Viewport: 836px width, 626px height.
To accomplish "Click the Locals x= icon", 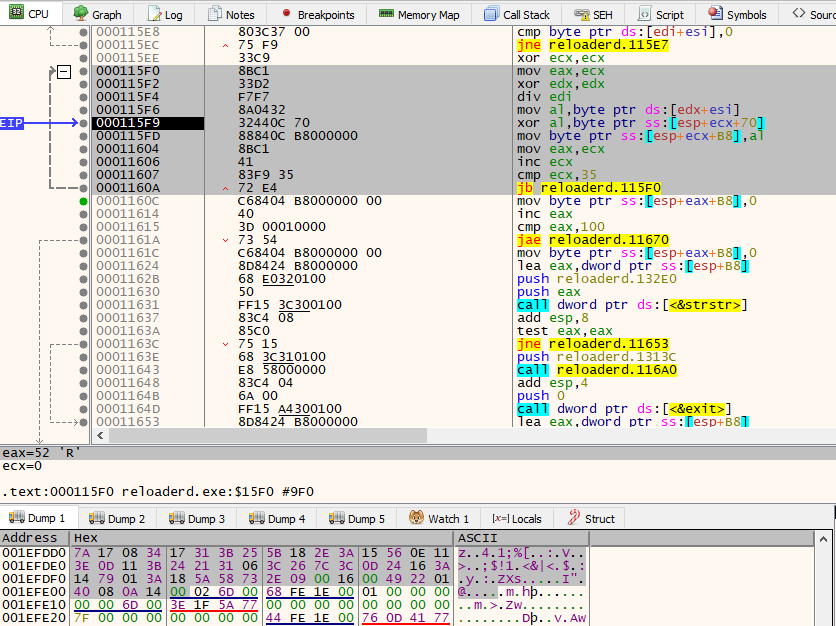I will pos(500,518).
